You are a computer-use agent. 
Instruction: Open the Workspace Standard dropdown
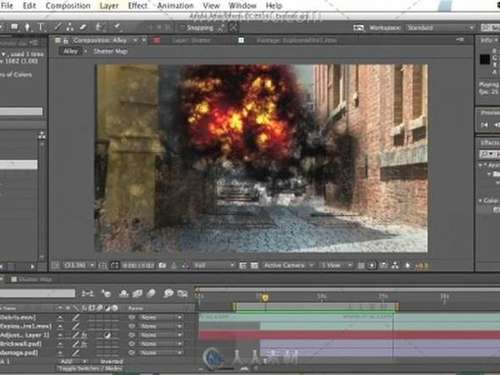coord(440,28)
